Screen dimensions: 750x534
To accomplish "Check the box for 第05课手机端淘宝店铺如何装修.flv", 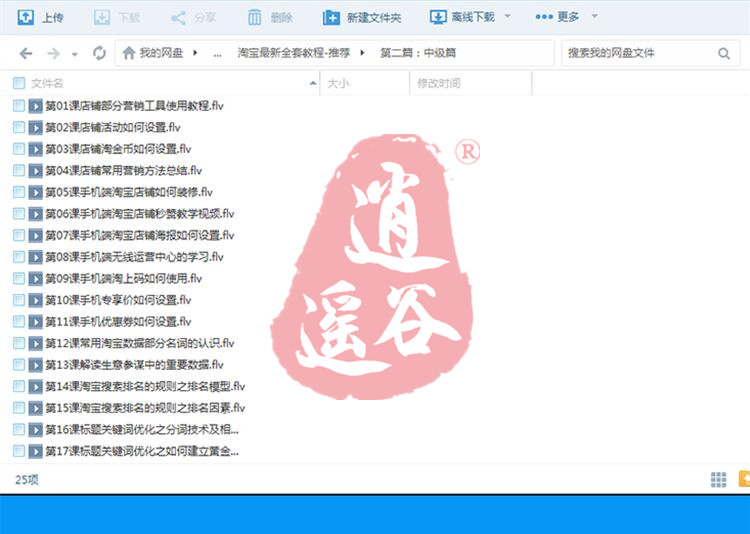I will (19, 192).
